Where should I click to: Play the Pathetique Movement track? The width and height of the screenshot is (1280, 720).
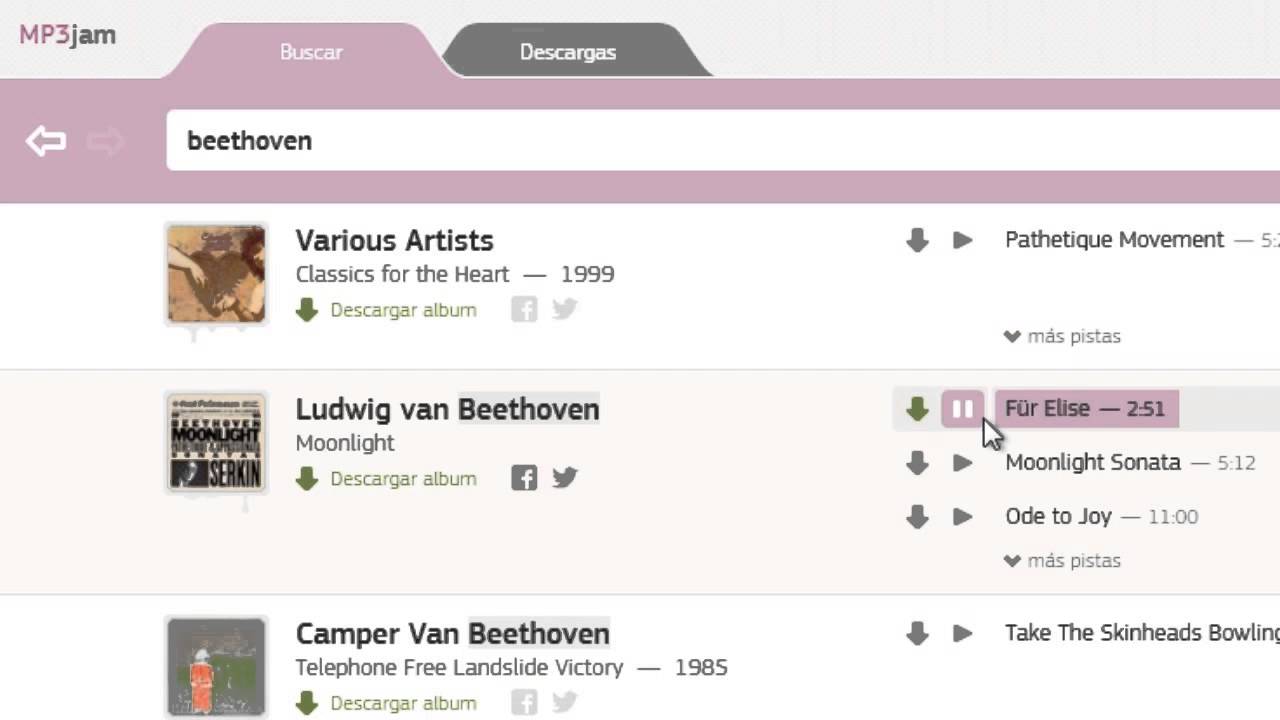coord(962,241)
